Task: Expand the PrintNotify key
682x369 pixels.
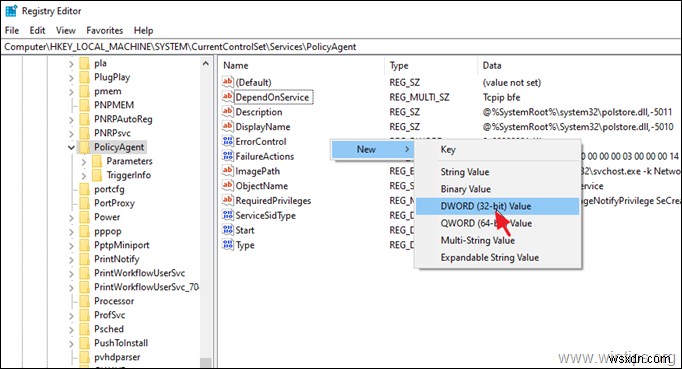Action: click(x=71, y=259)
